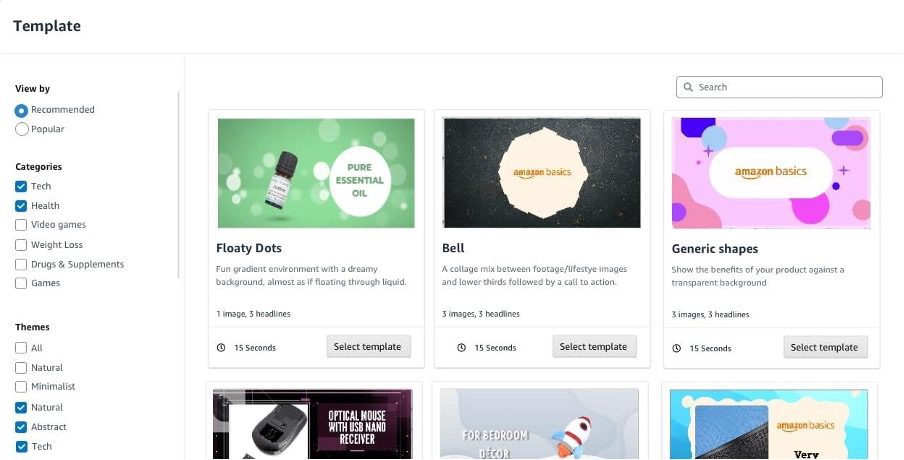Select template for Floaty Dots
Screen dimensions: 904x460
coord(368,347)
